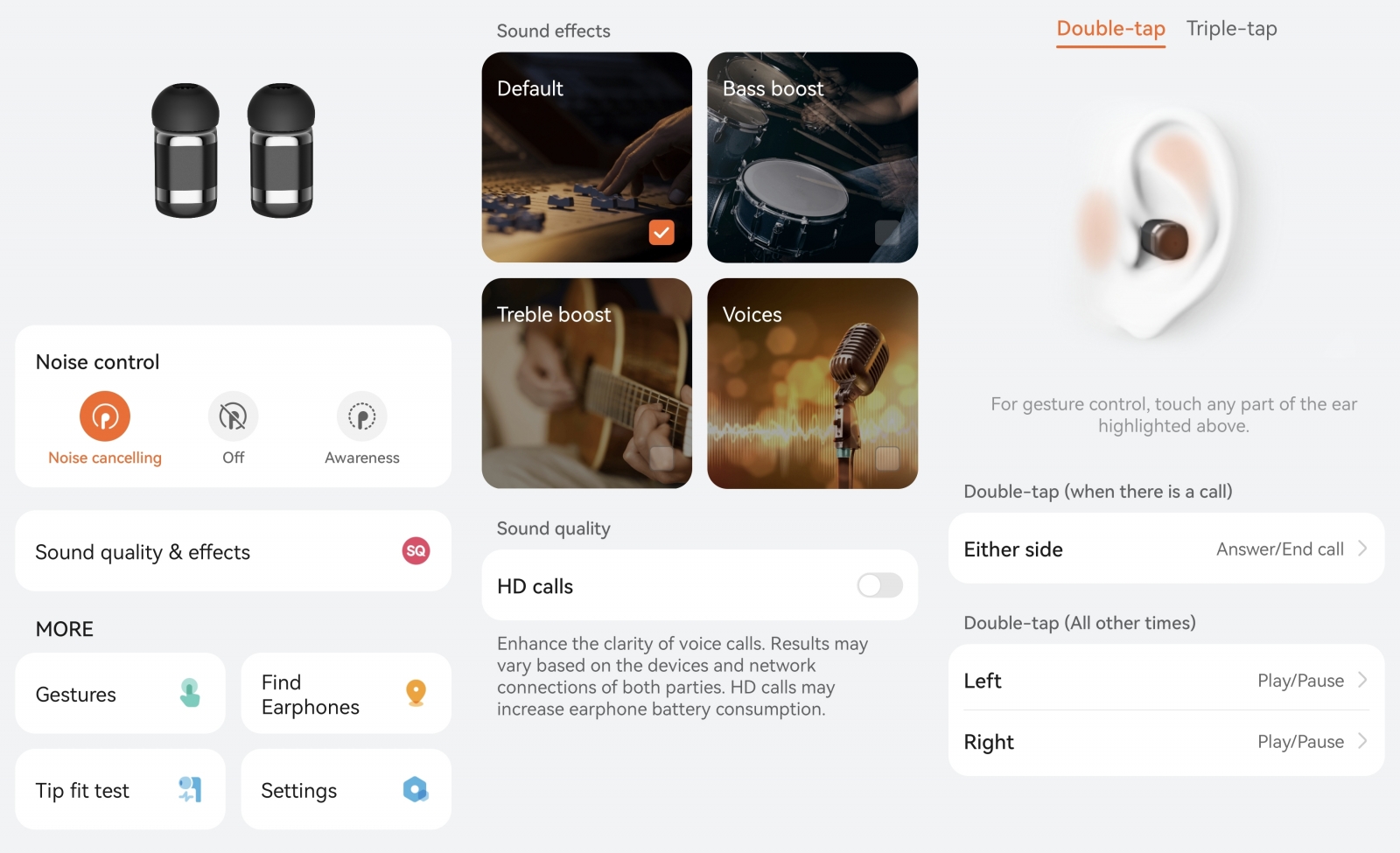Toggle the HD calls switch
This screenshot has width=1400, height=853.
point(879,585)
